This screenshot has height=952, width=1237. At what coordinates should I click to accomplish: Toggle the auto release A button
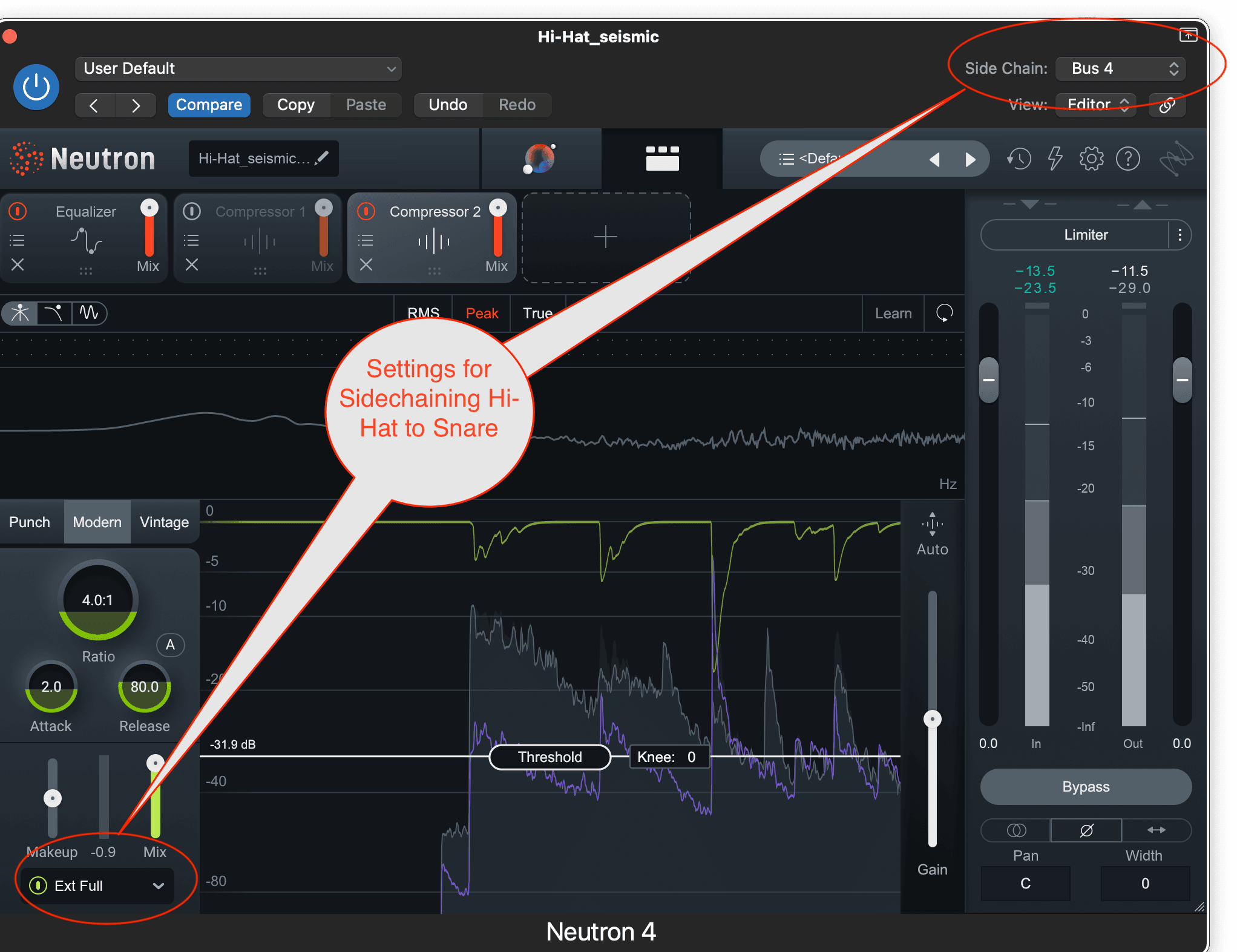point(170,645)
